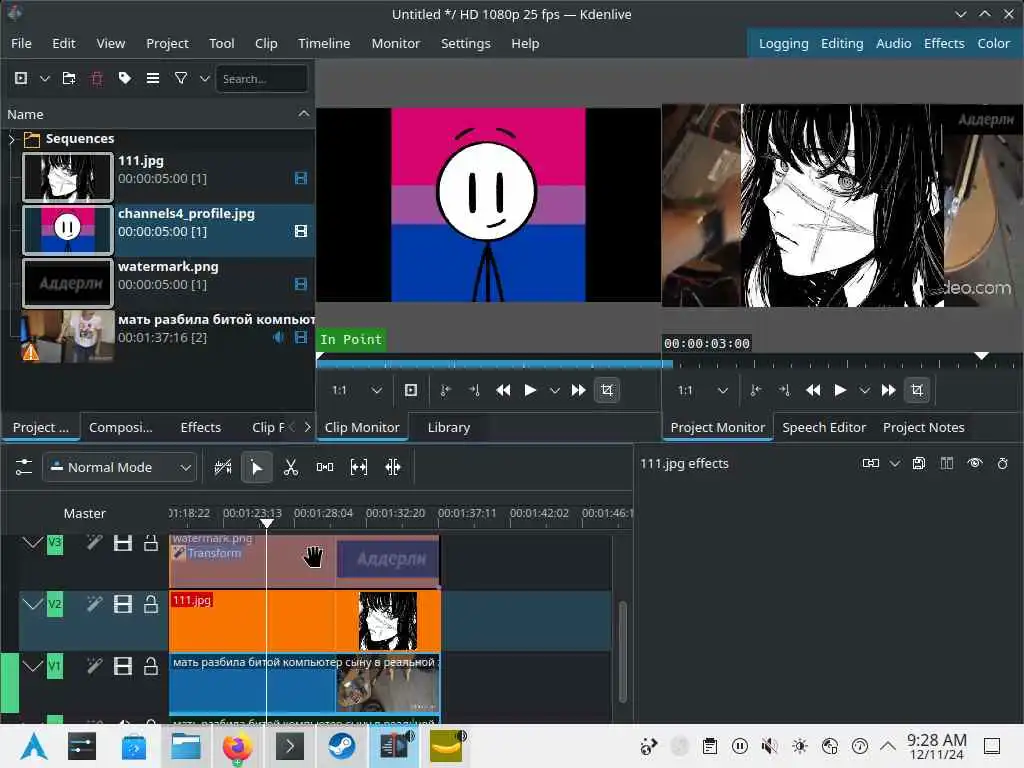Switch to the Audio workspace
This screenshot has width=1024, height=768.
point(893,44)
